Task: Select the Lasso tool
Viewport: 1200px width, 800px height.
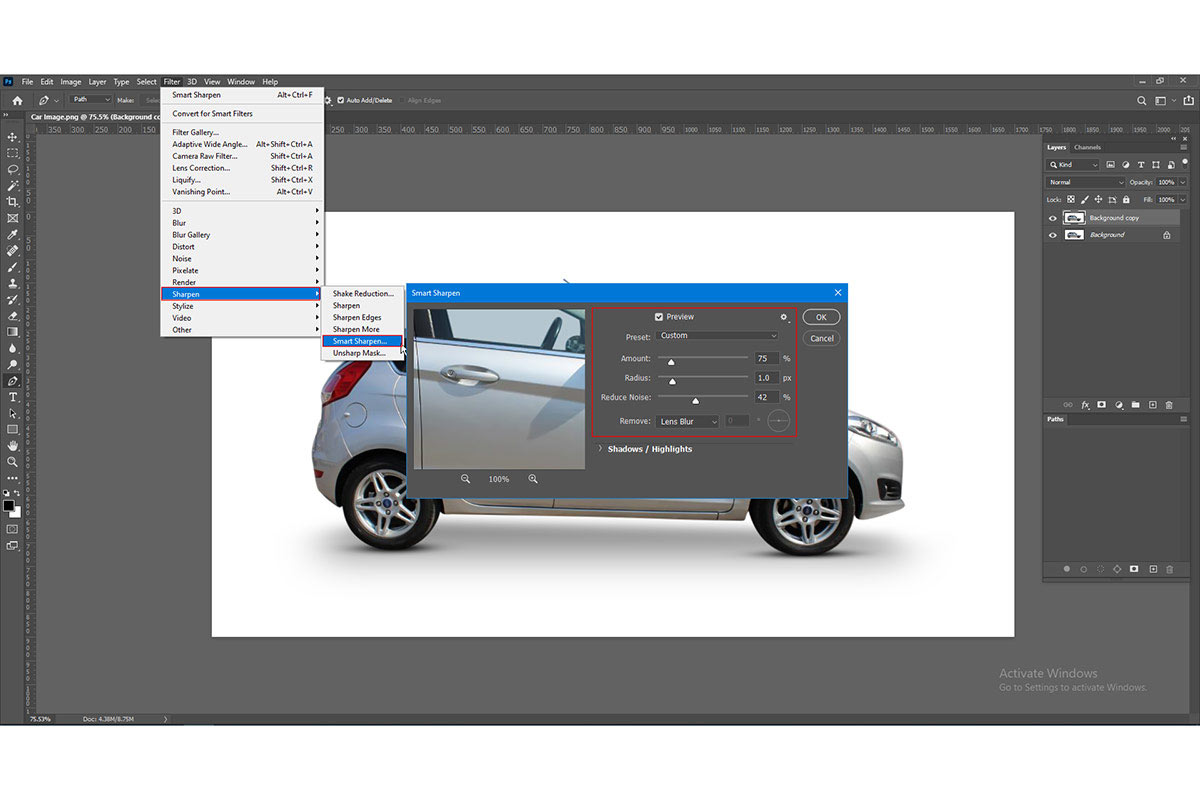Action: [13, 169]
